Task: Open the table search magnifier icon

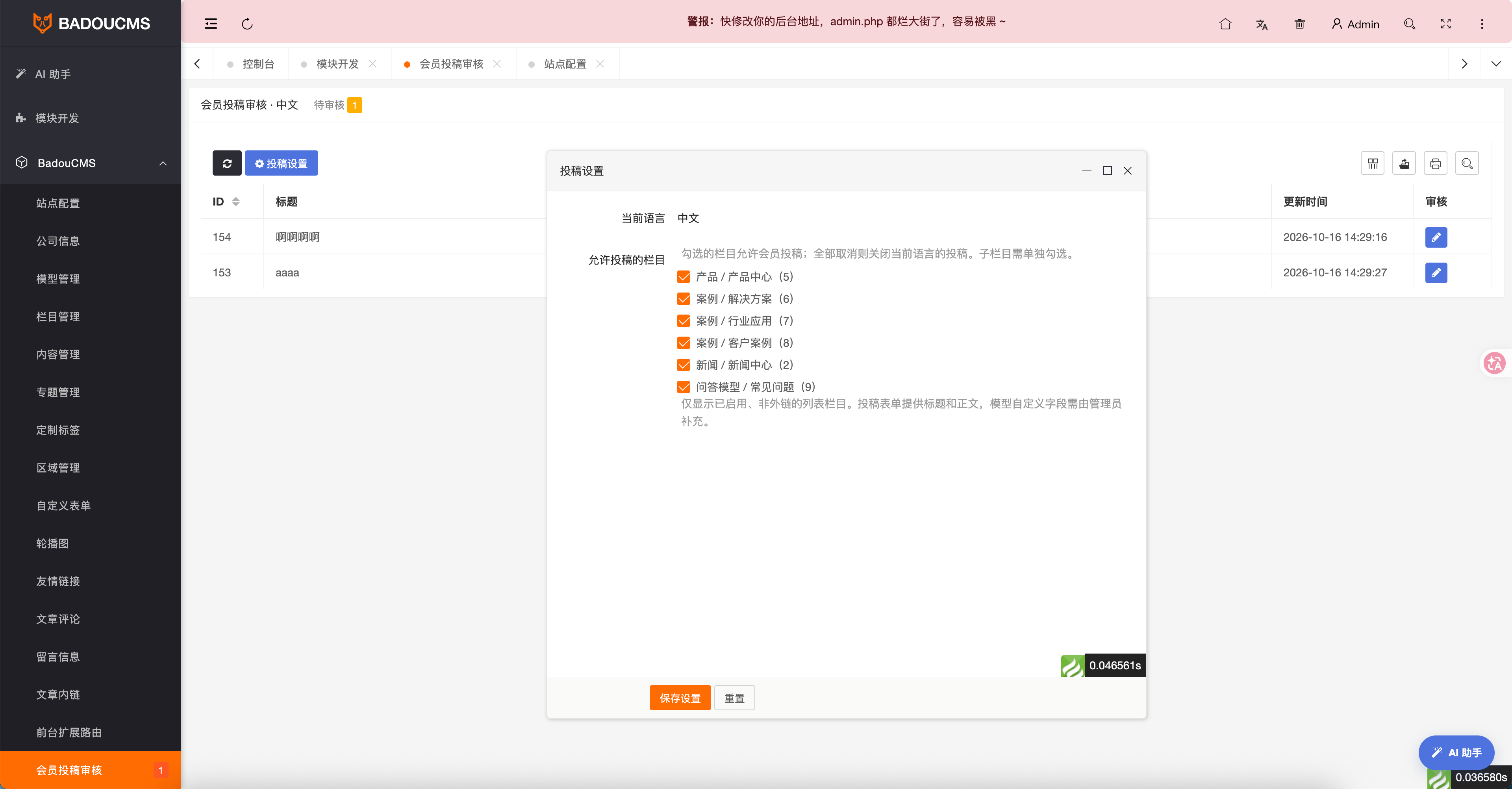Action: coord(1467,163)
